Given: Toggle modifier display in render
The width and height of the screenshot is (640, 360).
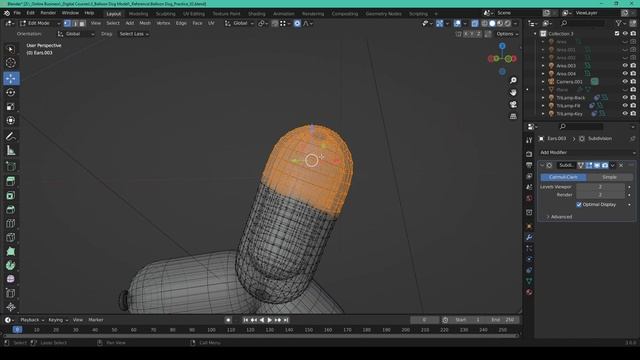Looking at the screenshot, I should click(604, 165).
